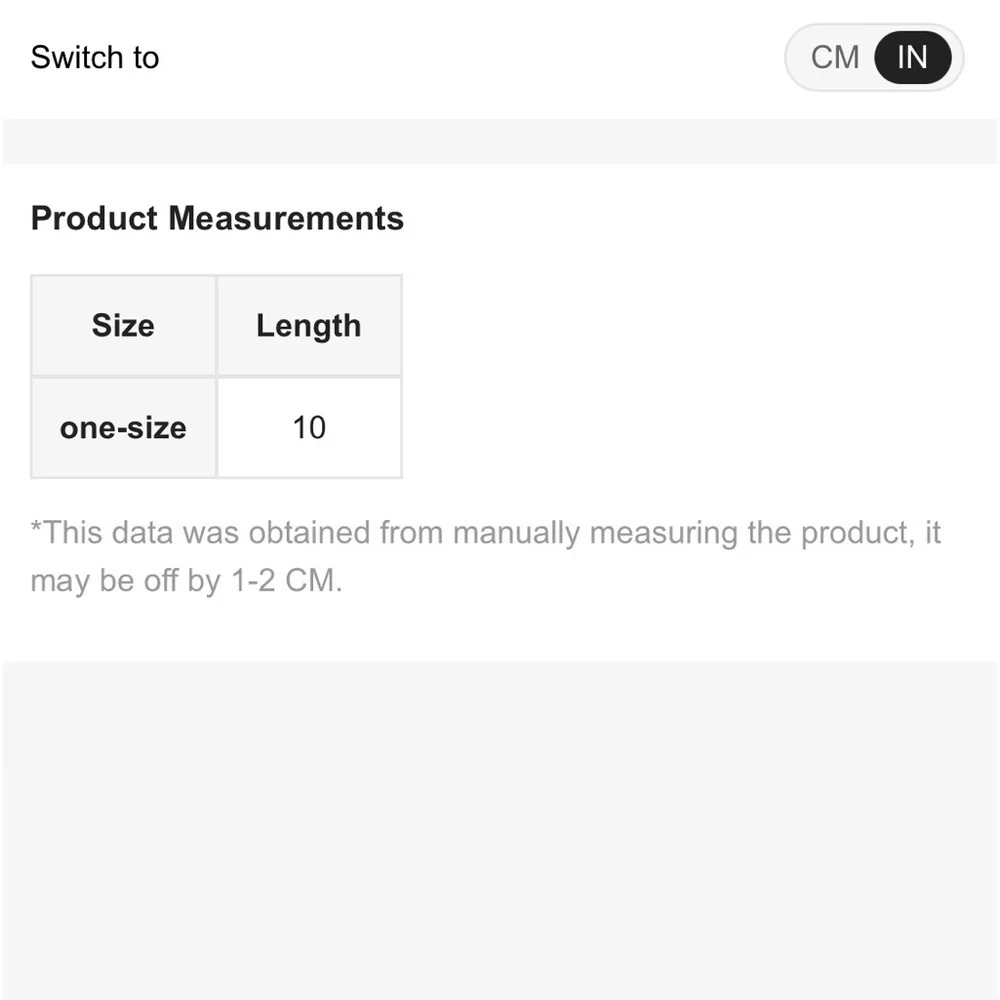Image resolution: width=1000 pixels, height=1000 pixels.
Task: Select the Size column header
Action: point(123,326)
